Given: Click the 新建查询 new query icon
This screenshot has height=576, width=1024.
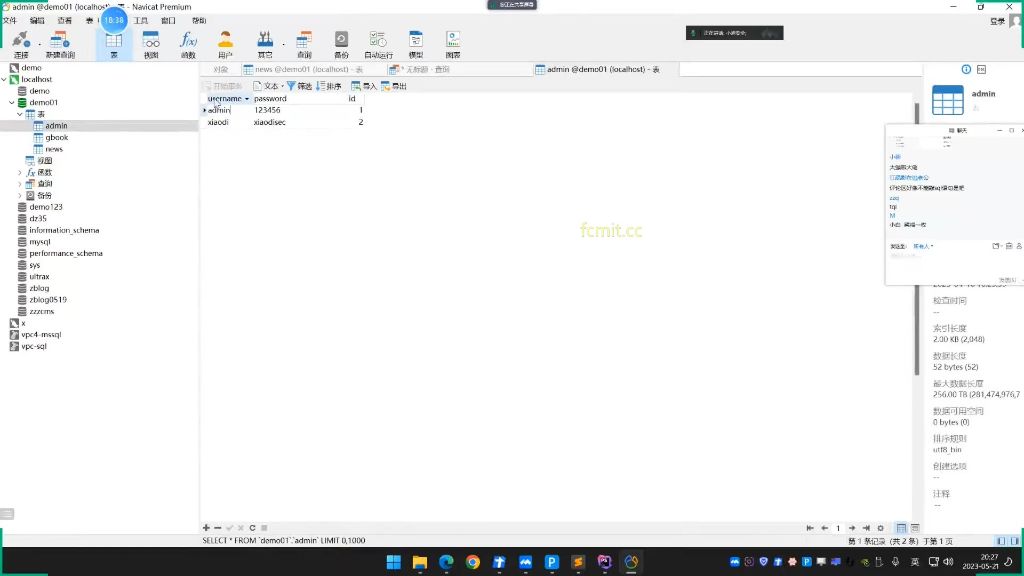Looking at the screenshot, I should (x=60, y=44).
